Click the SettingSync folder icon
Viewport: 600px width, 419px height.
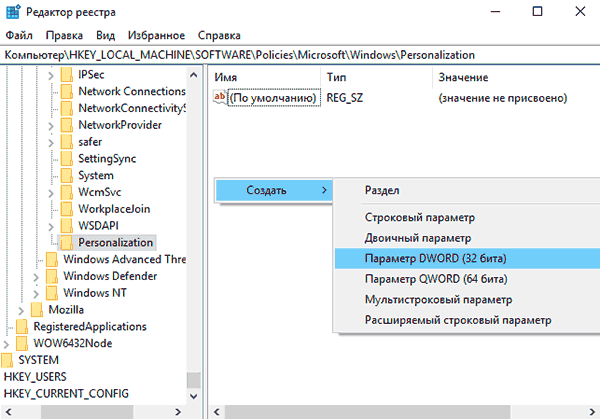click(67, 159)
